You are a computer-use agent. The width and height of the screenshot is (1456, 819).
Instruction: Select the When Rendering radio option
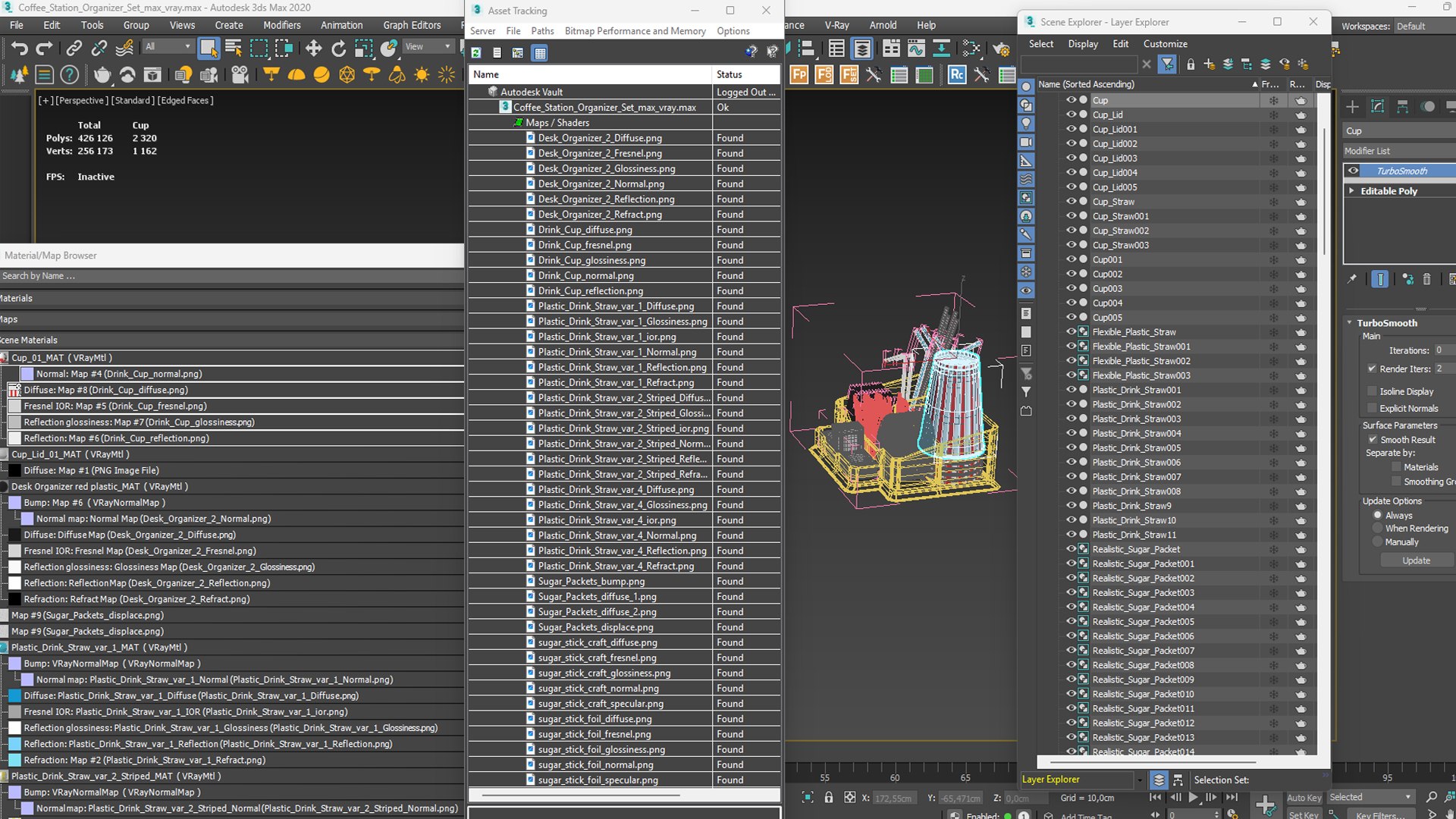[x=1378, y=529]
